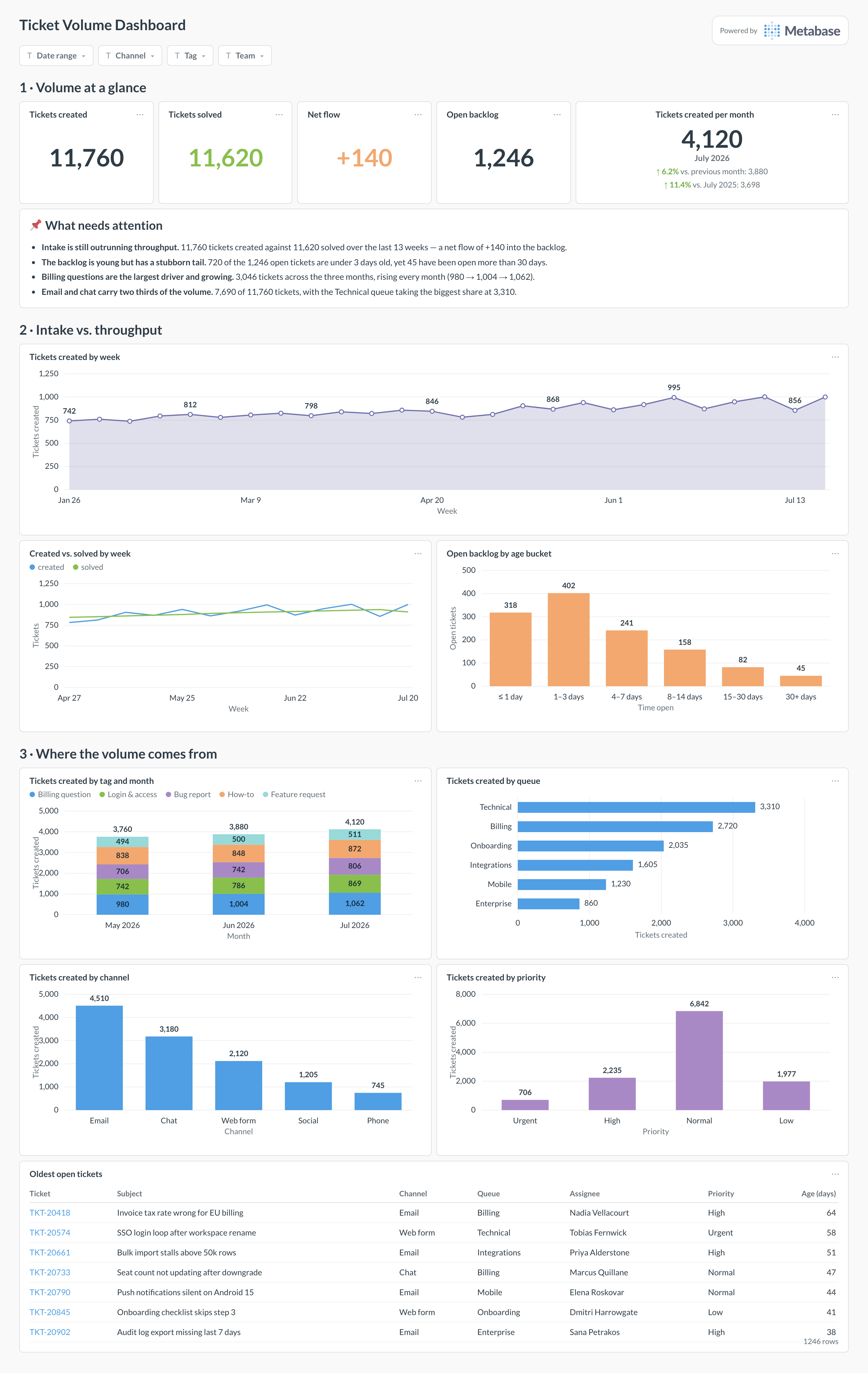Open ticket link TKT-20902
Screen dimensions: 868x1373
[50, 1333]
